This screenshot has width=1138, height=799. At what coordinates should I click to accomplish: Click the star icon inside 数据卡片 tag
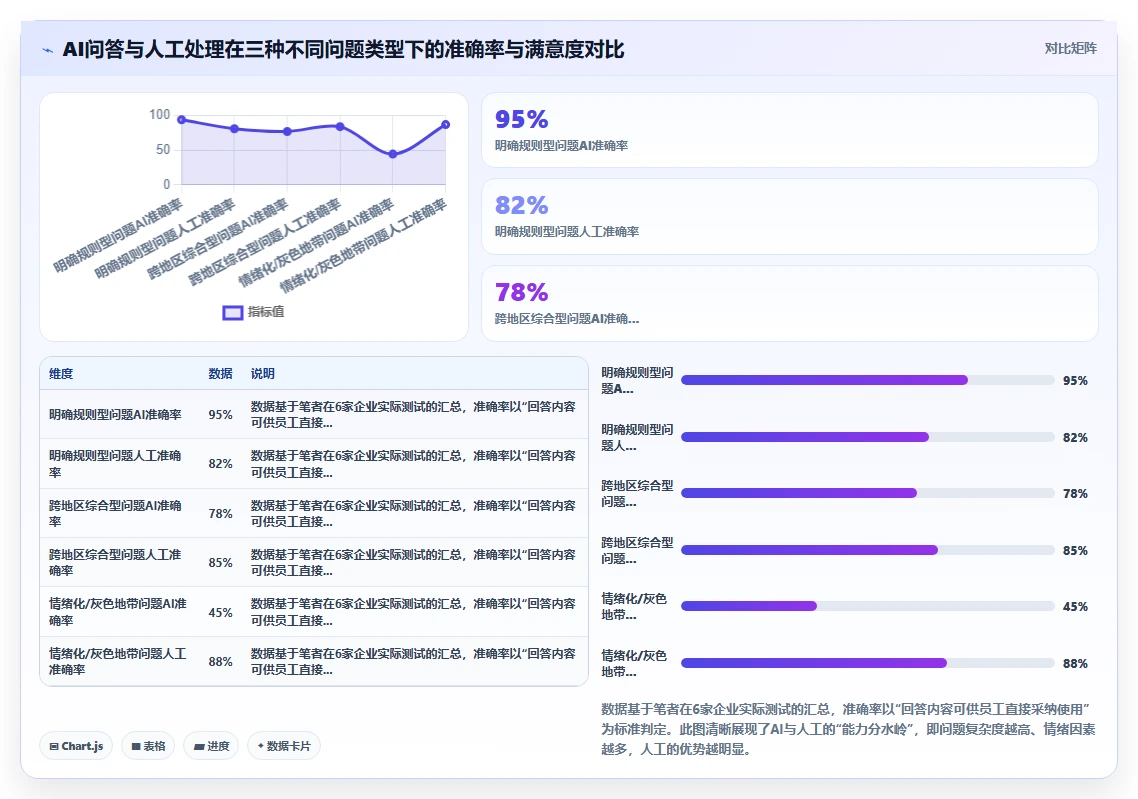pos(261,746)
